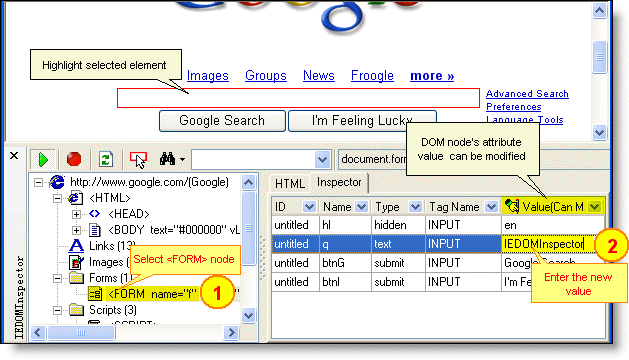The width and height of the screenshot is (629, 360).
Task: Click the browser page vertical scrollbar thumb
Action: coord(599,57)
